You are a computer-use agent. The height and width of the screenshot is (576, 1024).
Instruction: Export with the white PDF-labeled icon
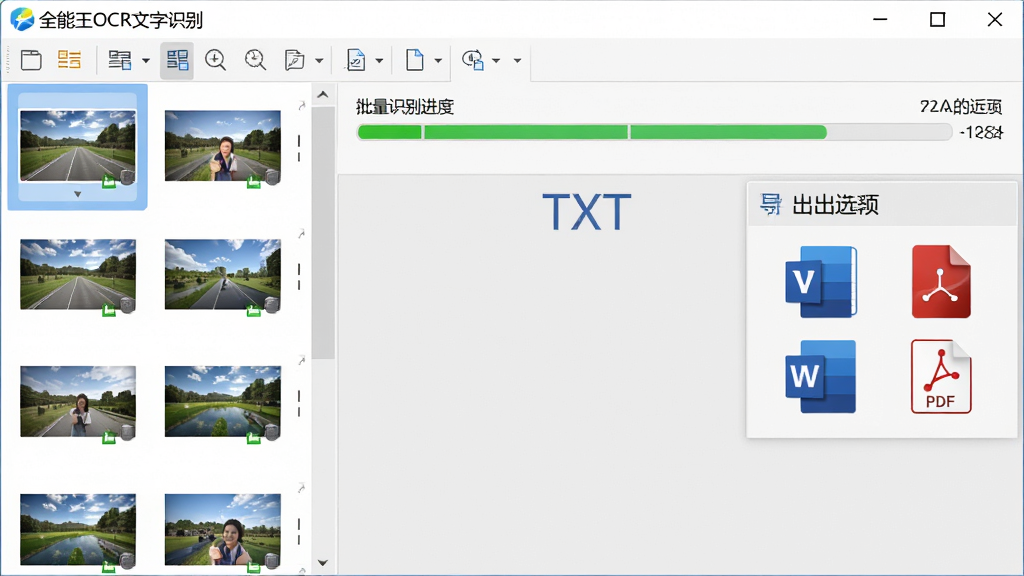941,376
